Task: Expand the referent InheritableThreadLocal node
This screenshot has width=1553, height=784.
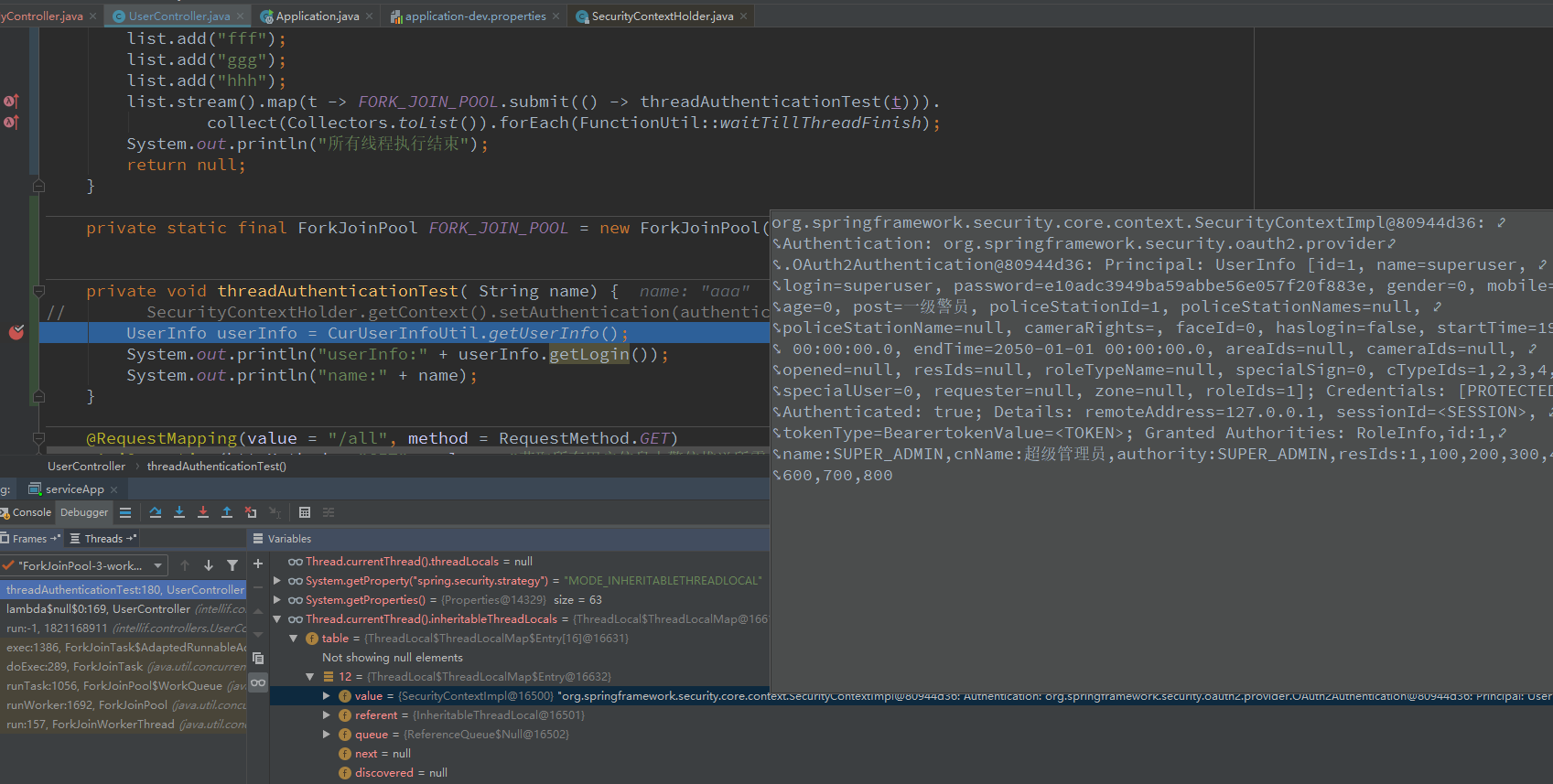Action: tap(327, 715)
